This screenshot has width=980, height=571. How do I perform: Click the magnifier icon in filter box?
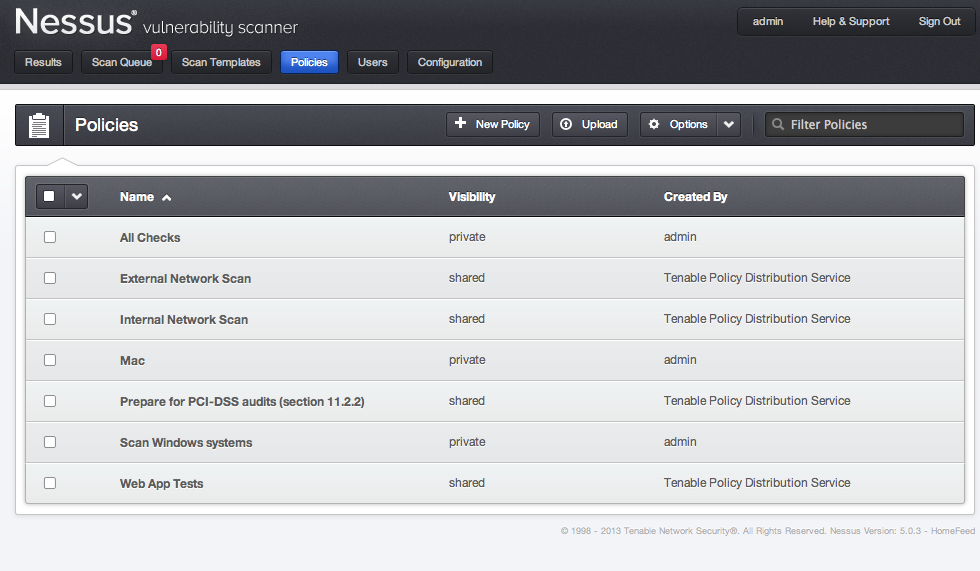(778, 124)
